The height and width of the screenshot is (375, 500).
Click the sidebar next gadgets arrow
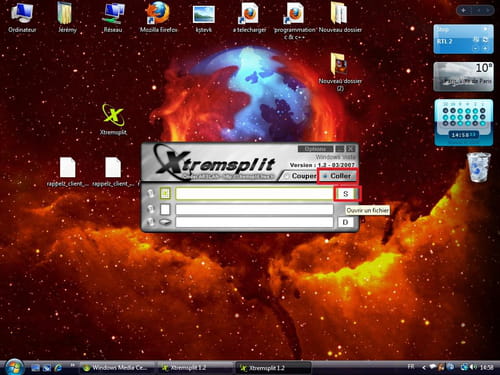[x=488, y=10]
